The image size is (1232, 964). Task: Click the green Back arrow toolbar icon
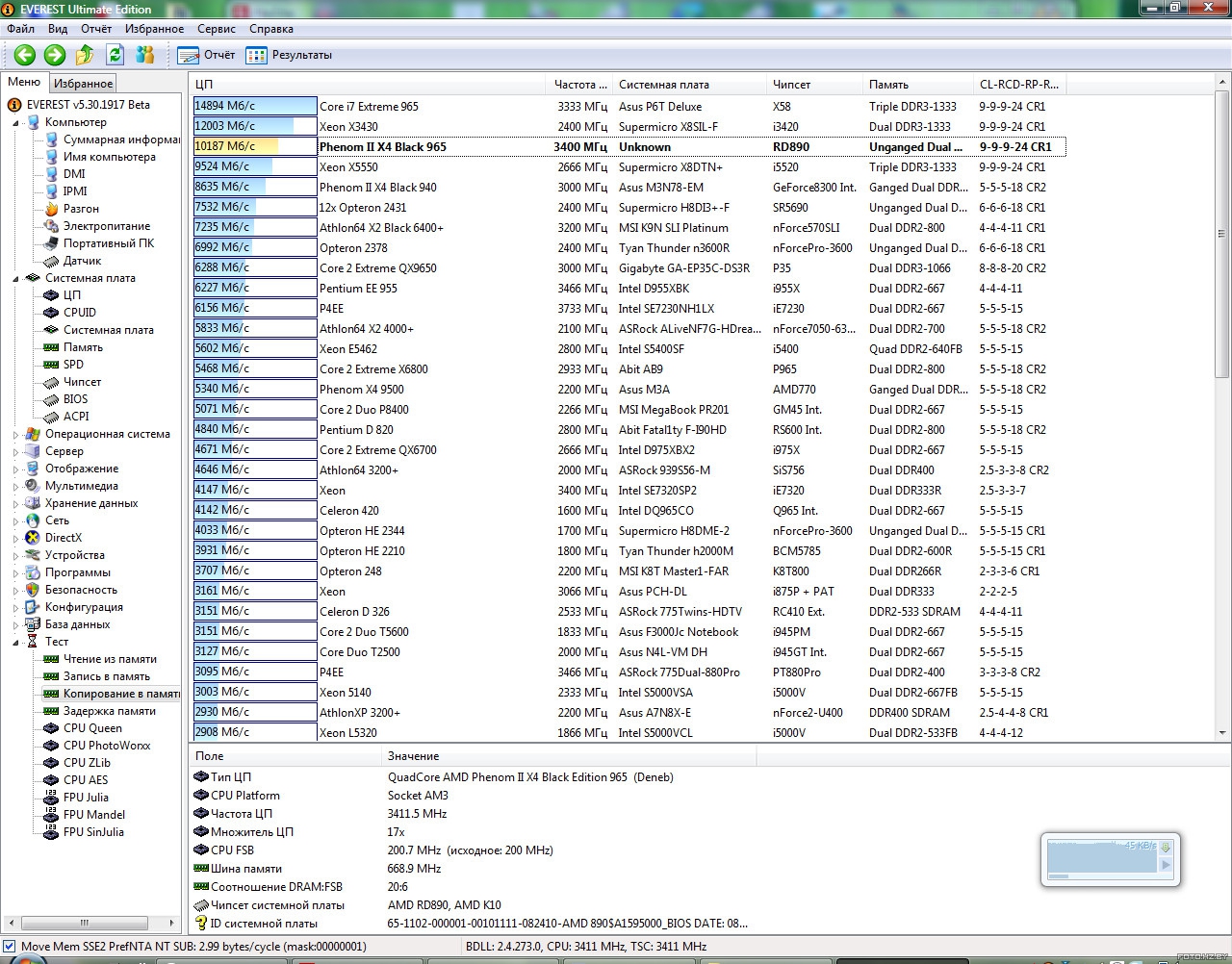24,55
